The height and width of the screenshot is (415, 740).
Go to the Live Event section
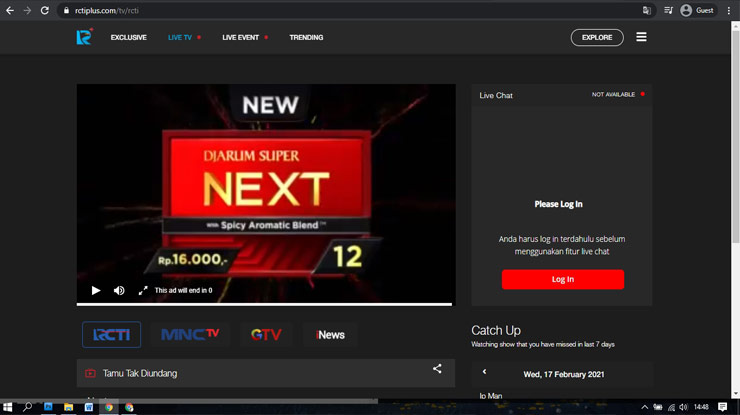tap(241, 37)
